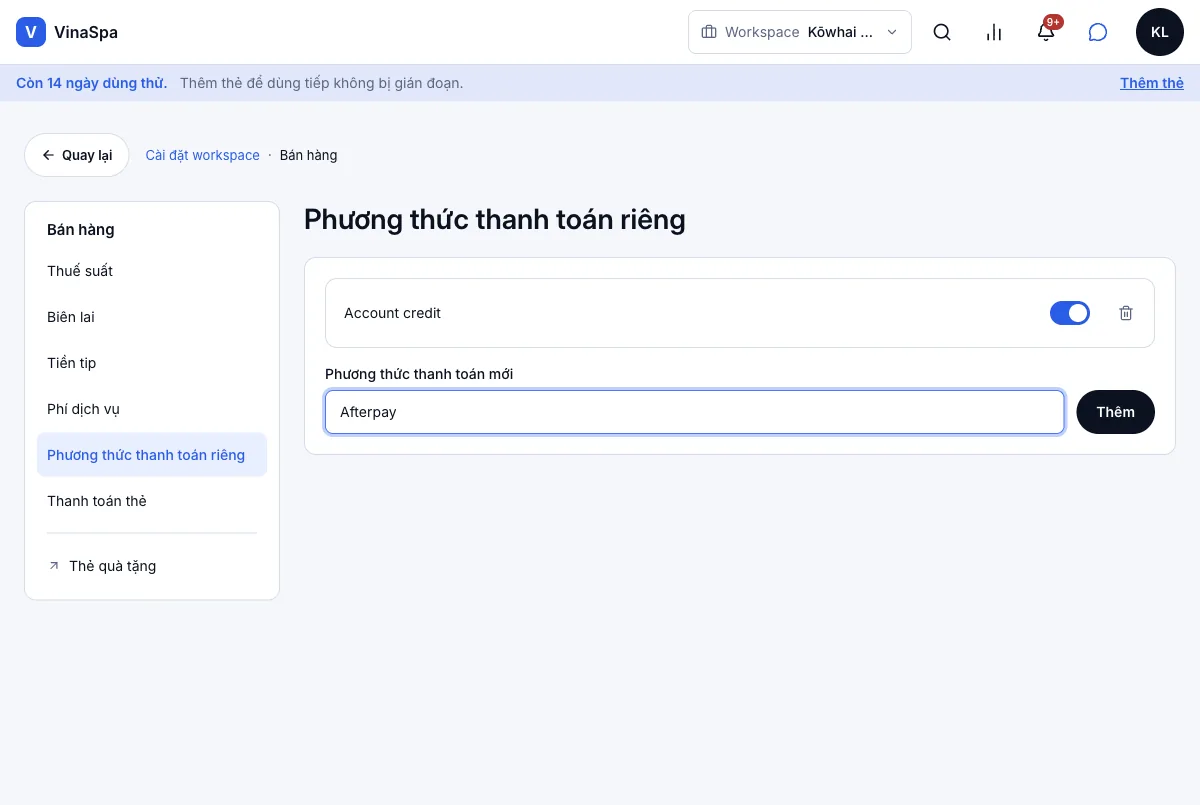Focus the new payment method input field

[x=694, y=412]
